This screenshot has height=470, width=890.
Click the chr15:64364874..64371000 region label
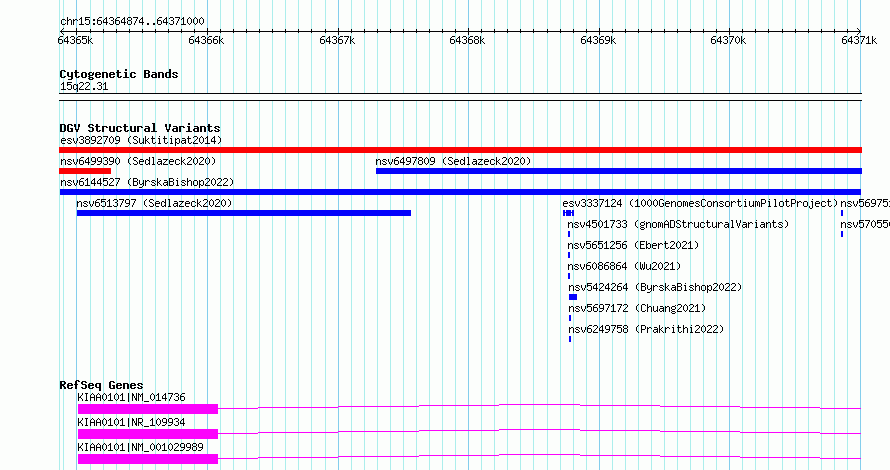pos(132,21)
